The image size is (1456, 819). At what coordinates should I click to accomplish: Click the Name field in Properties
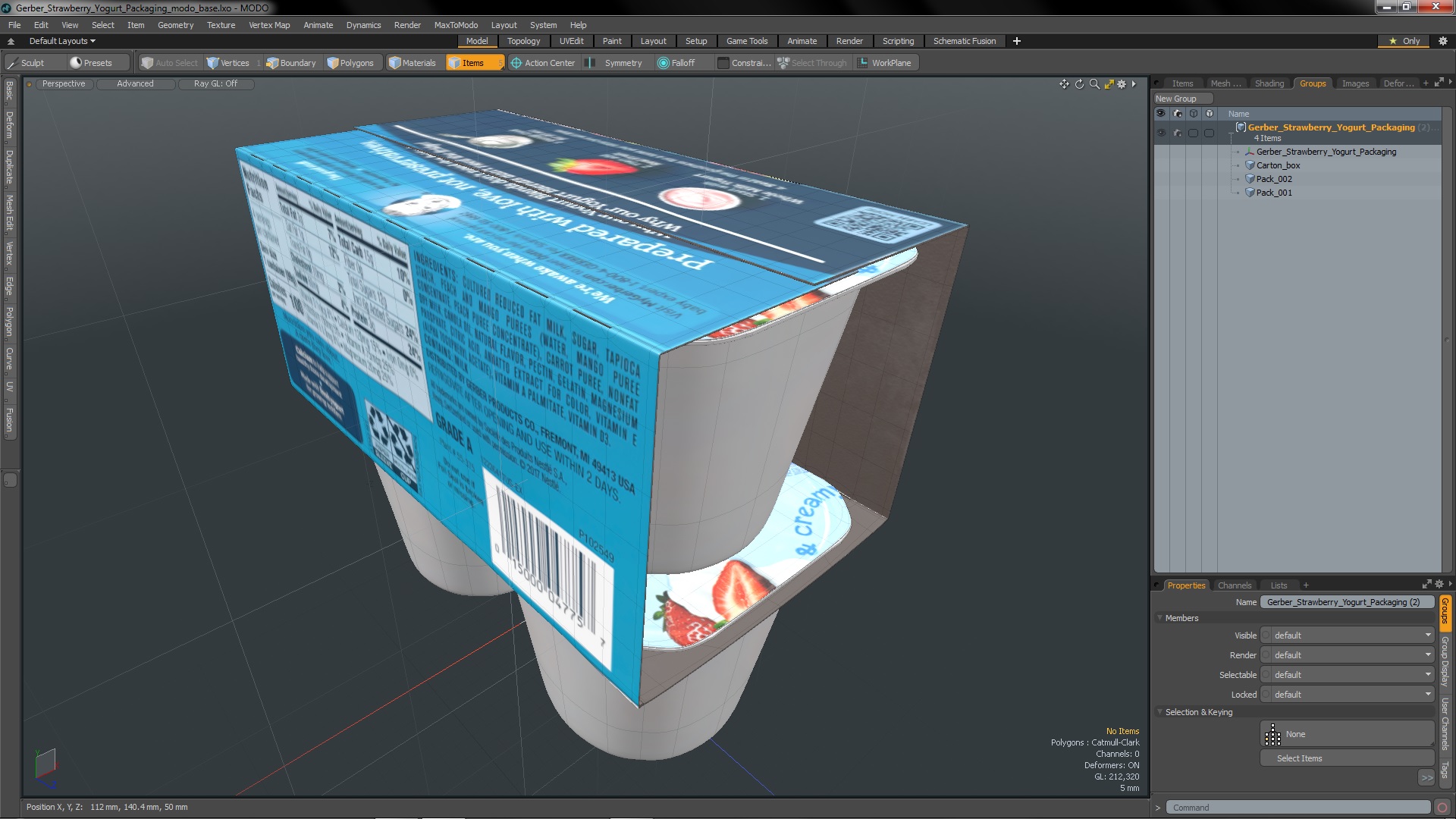click(x=1347, y=602)
